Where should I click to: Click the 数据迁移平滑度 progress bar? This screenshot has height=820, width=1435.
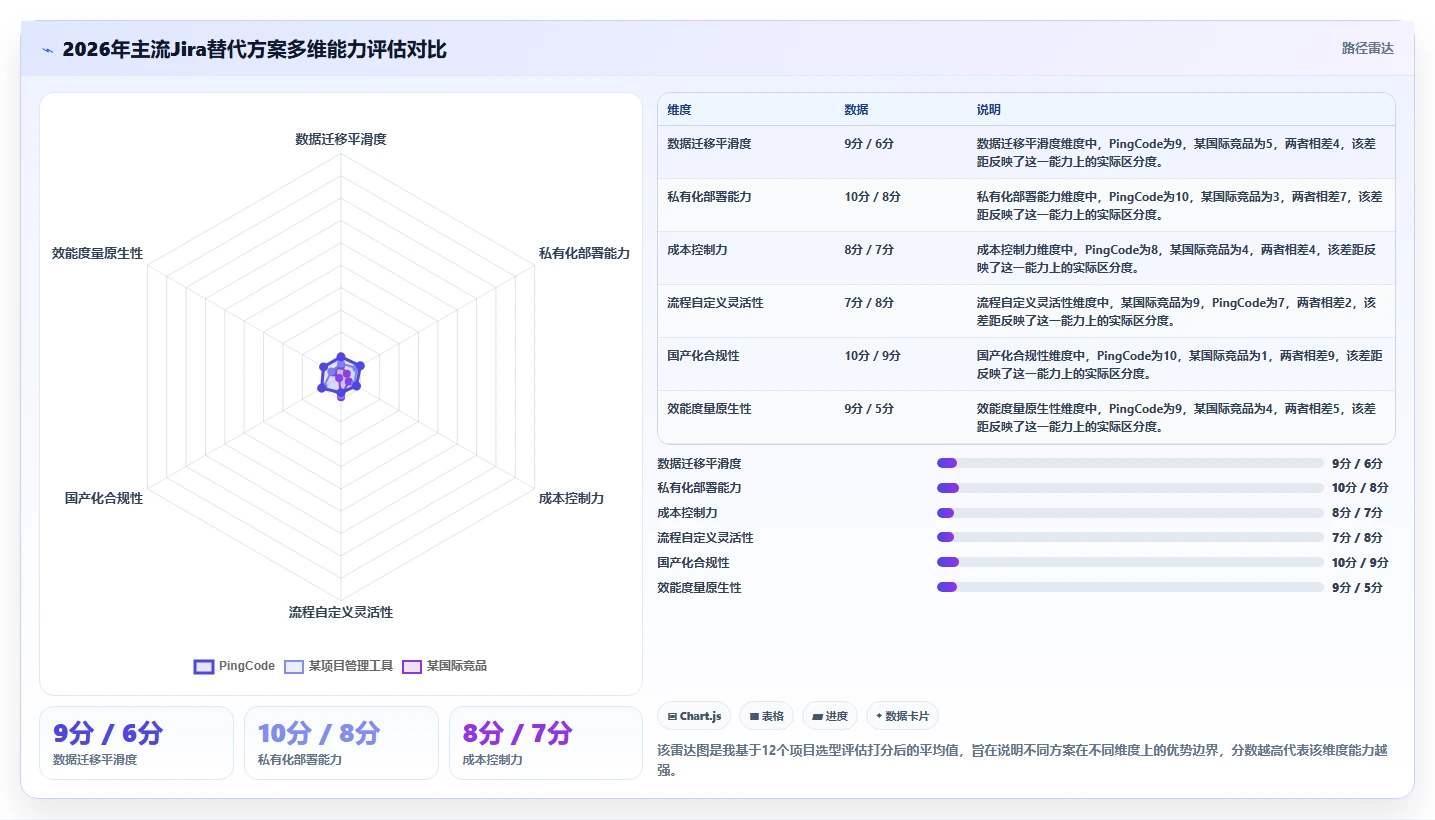pyautogui.click(x=1130, y=463)
